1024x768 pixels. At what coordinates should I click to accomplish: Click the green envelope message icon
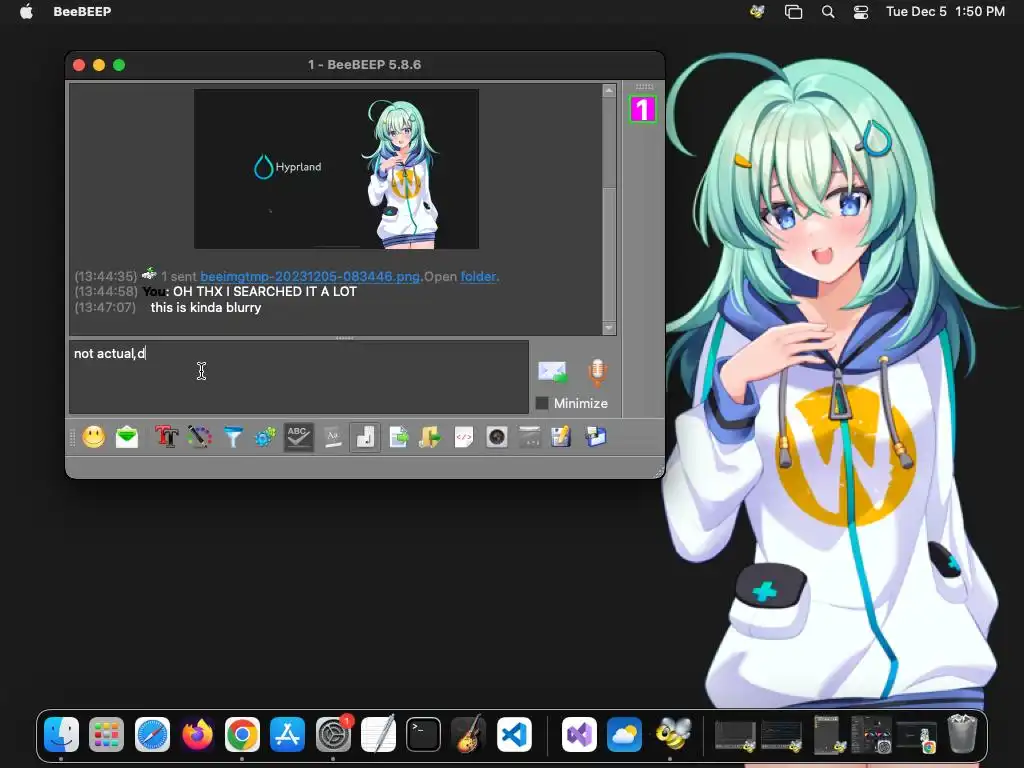[127, 437]
